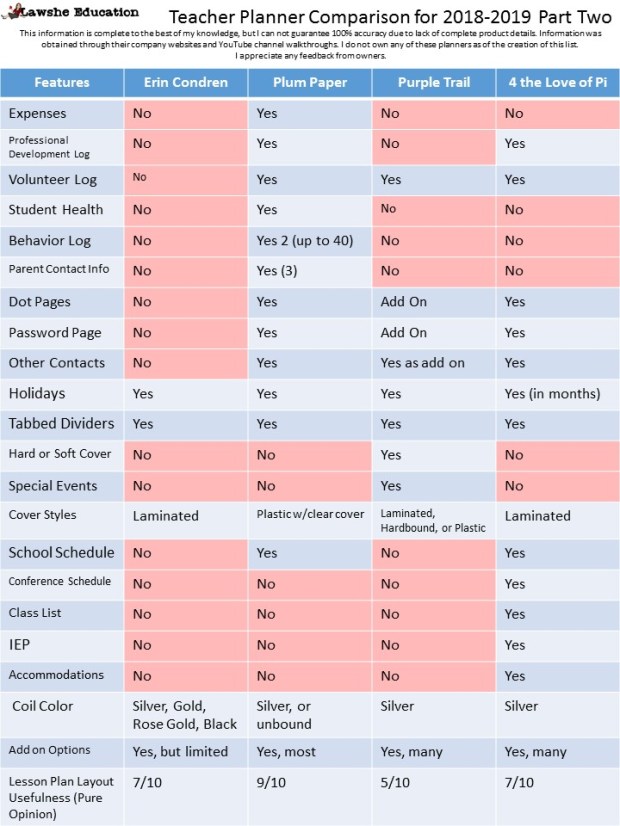Select the Features column header
Image resolution: width=620 pixels, height=826 pixels.
point(62,82)
